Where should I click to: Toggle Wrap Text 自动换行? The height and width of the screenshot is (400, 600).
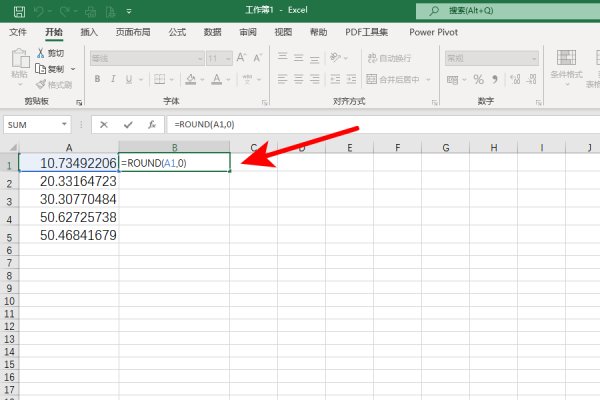click(x=390, y=58)
